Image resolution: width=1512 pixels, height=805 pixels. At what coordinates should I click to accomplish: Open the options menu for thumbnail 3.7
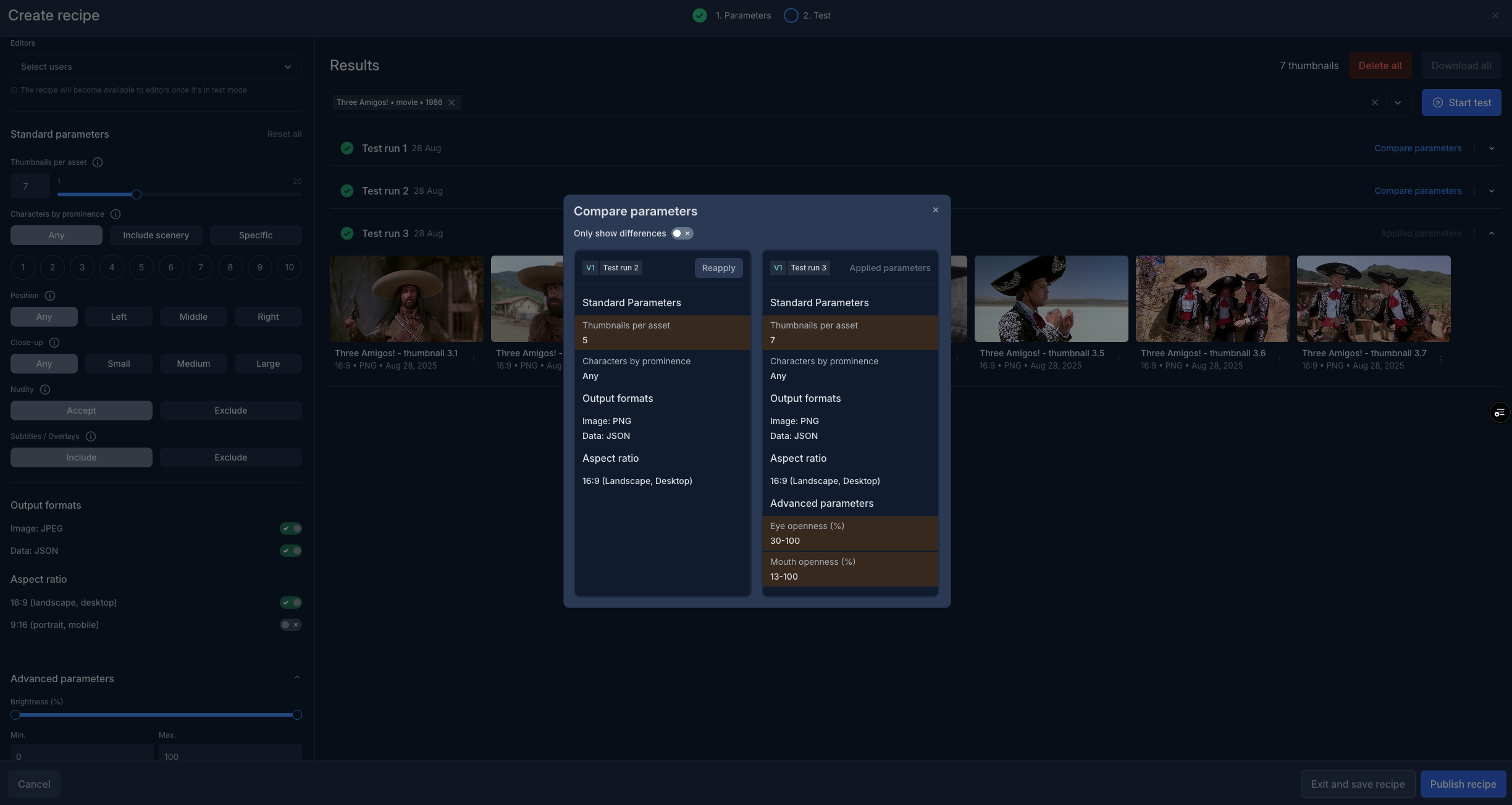click(1441, 359)
